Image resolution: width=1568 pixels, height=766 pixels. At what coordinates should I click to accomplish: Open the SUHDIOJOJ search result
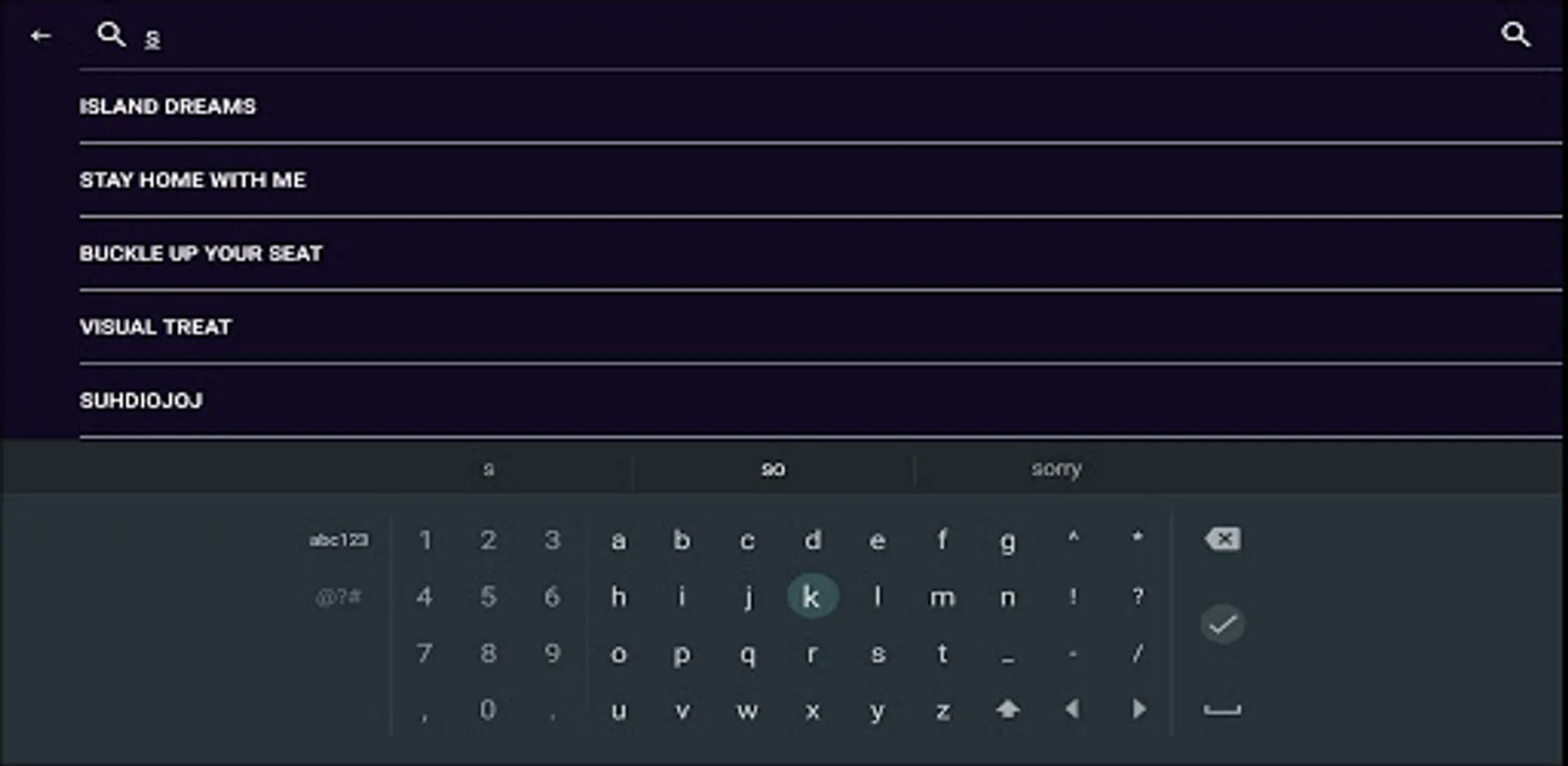coord(141,401)
